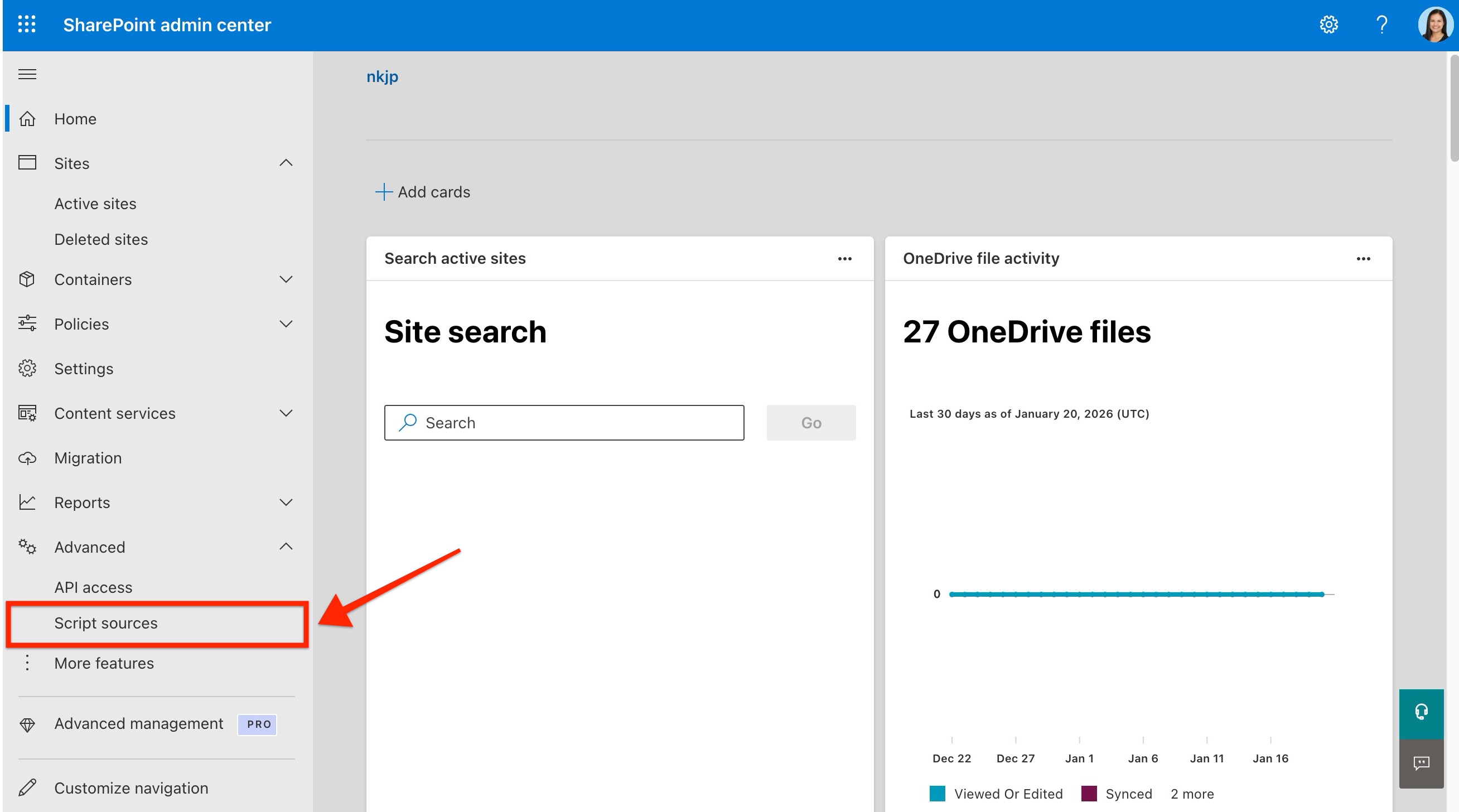Navigate to Deleted sites
This screenshot has width=1459, height=812.
[x=101, y=239]
